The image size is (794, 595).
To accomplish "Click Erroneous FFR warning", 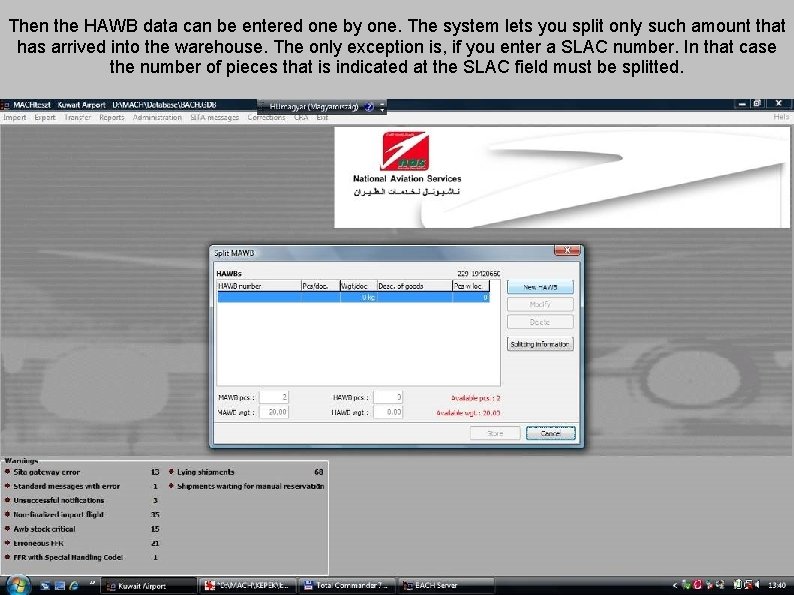I will 38,543.
